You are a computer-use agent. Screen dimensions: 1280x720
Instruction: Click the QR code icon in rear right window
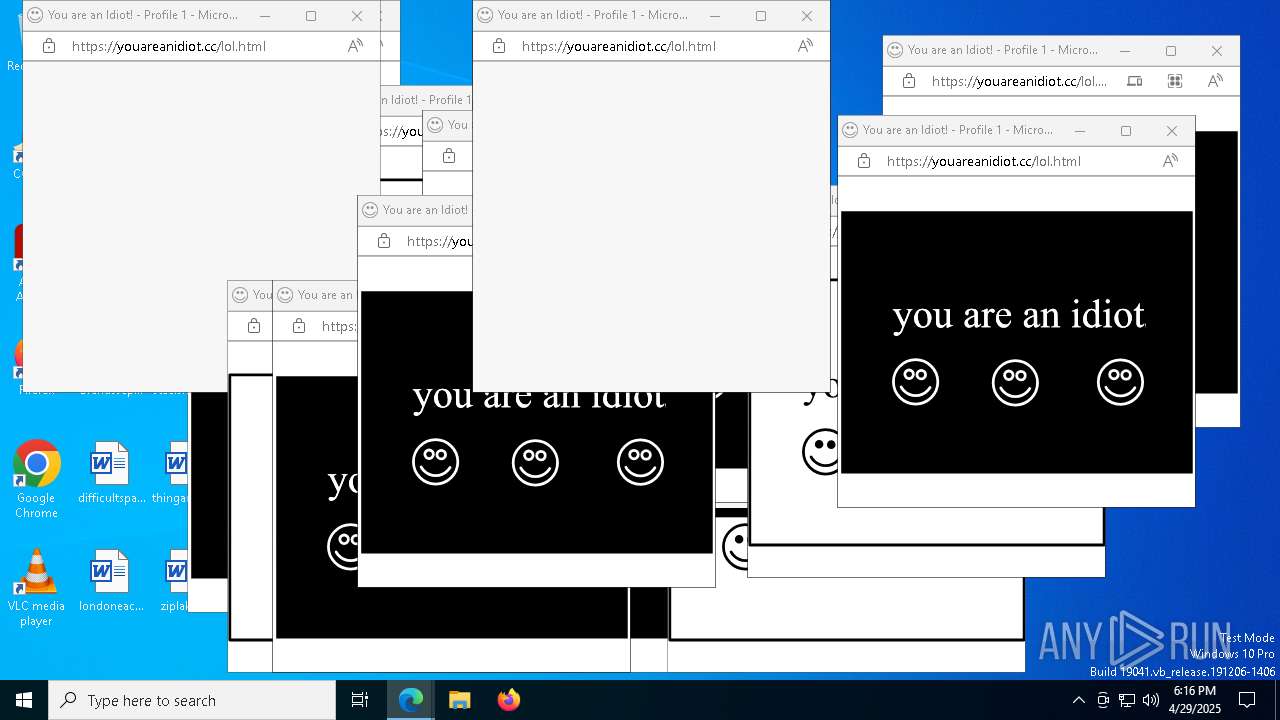(1175, 81)
